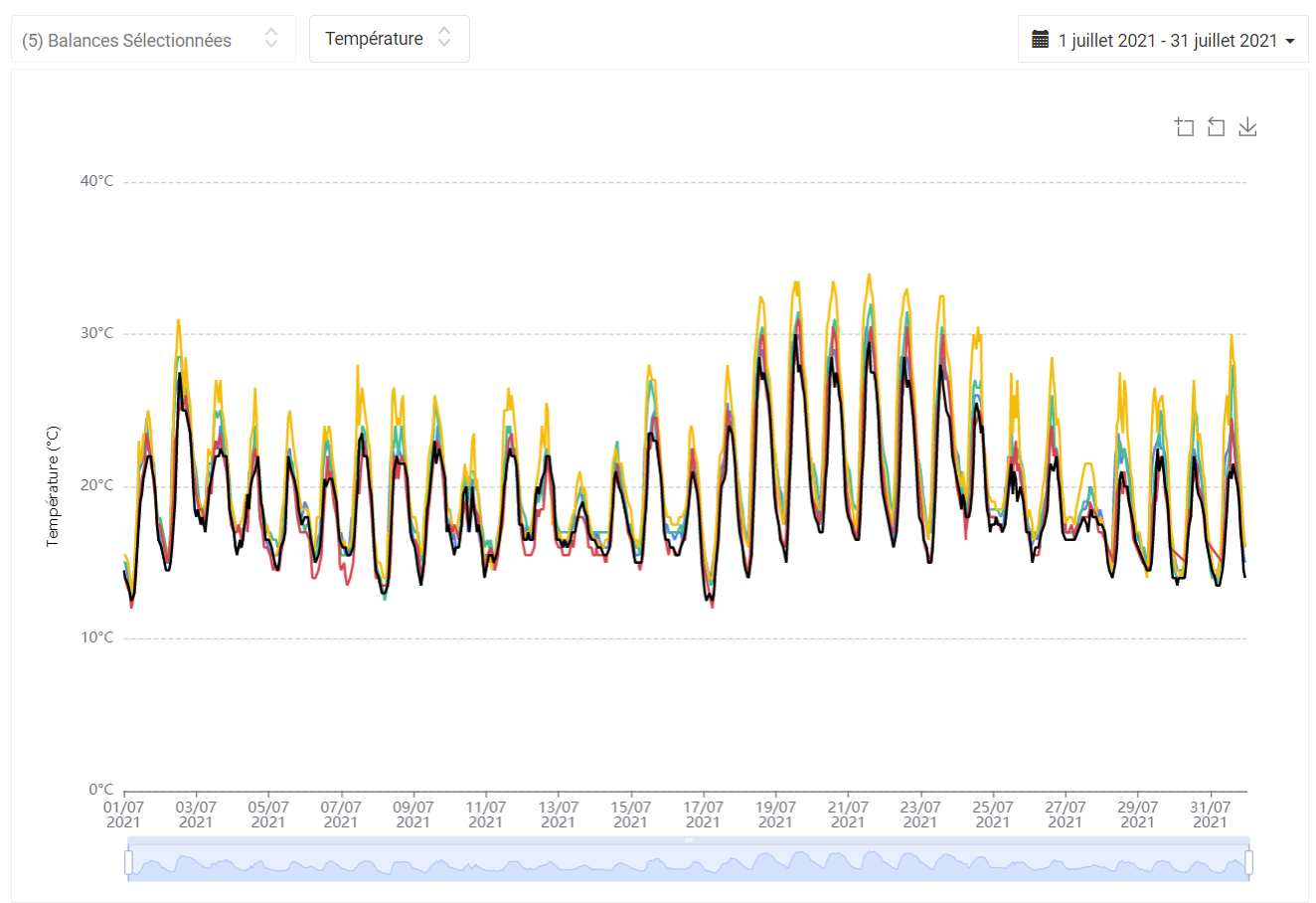
Task: Click the 27/07 2021 date label
Action: 1066,814
